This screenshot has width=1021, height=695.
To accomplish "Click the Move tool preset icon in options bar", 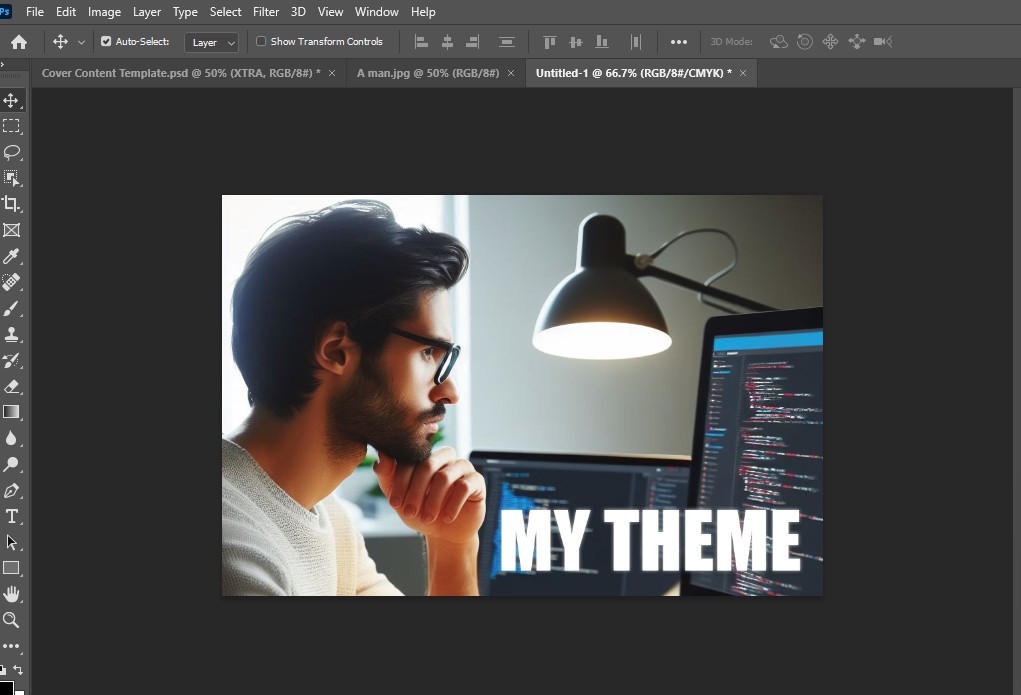I will tap(61, 42).
